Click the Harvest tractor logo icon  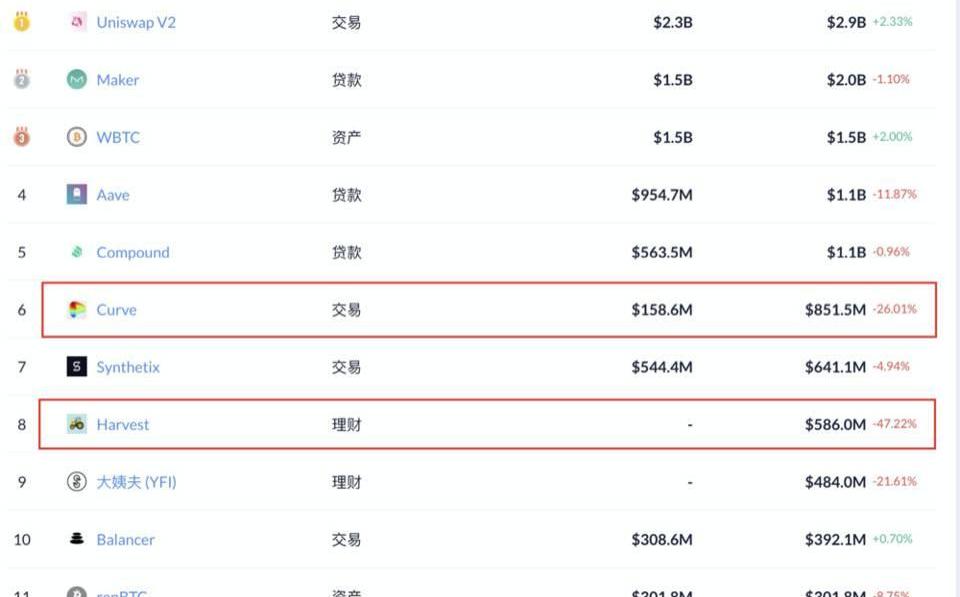(77, 424)
